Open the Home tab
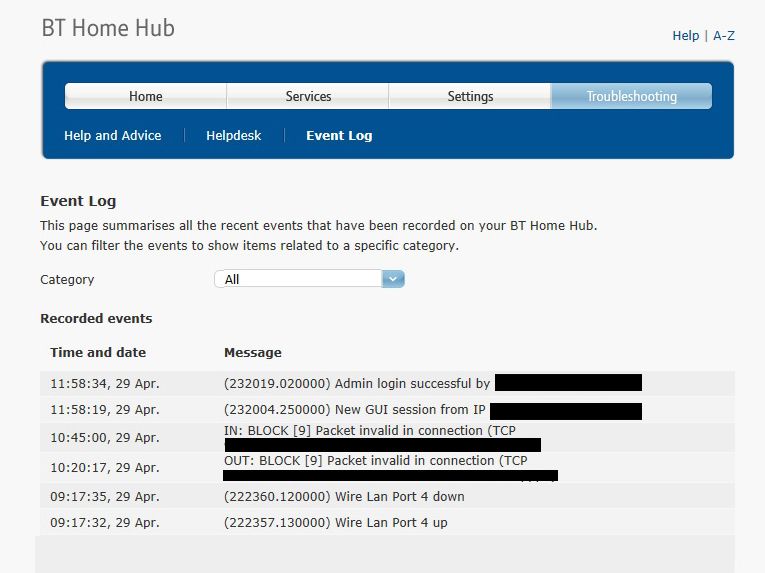 [x=145, y=96]
